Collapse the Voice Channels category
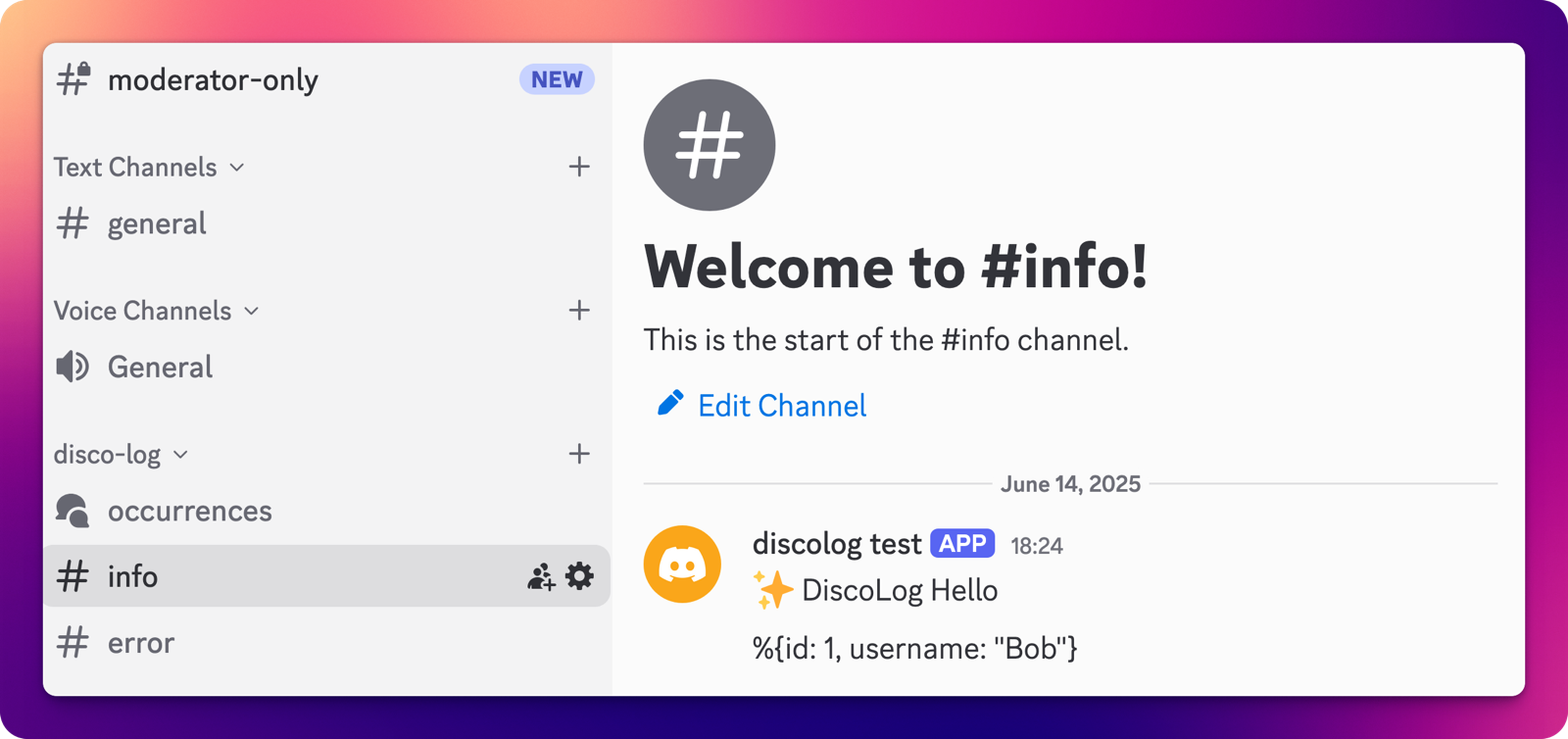1568x739 pixels. (155, 311)
